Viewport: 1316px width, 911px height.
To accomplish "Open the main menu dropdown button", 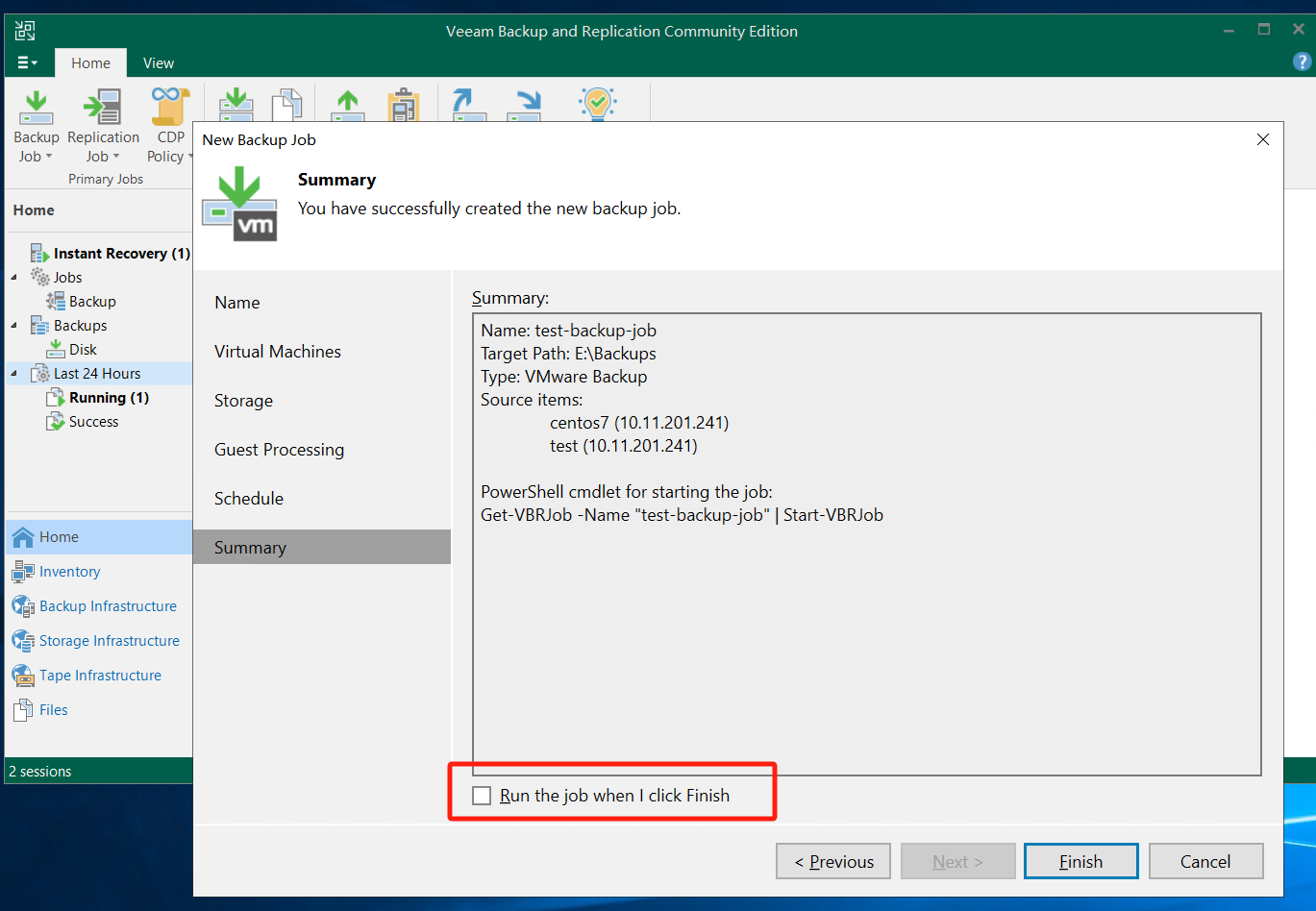I will click(x=27, y=62).
